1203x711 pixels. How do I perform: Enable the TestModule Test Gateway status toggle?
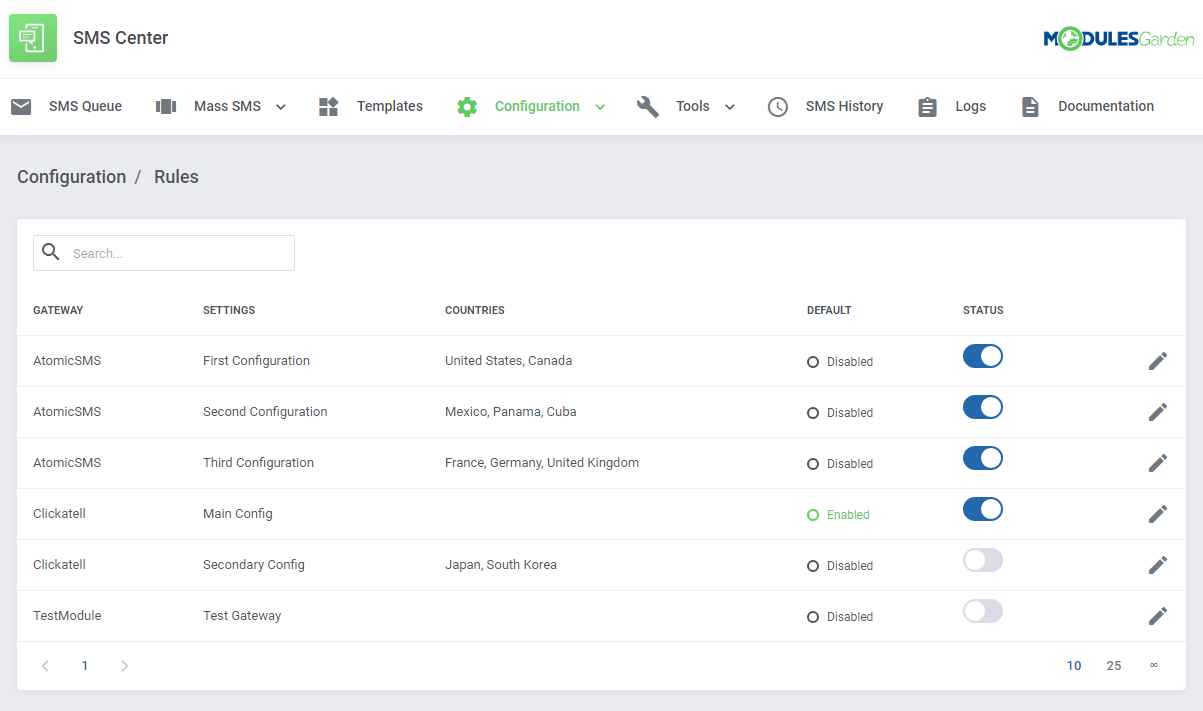[x=982, y=610]
